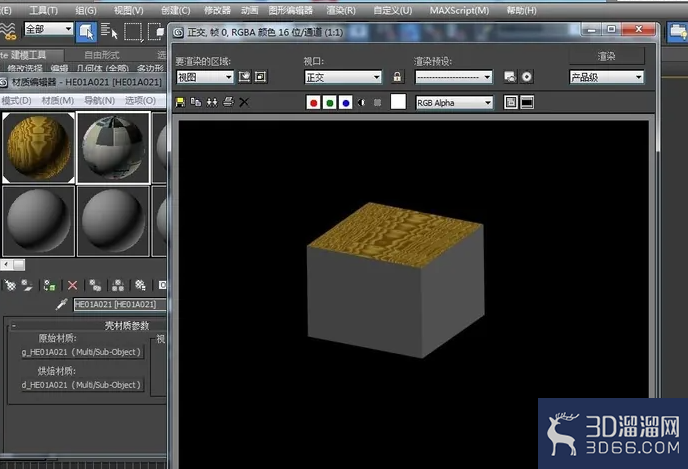Click the get material icon
The width and height of the screenshot is (688, 469).
(10, 286)
